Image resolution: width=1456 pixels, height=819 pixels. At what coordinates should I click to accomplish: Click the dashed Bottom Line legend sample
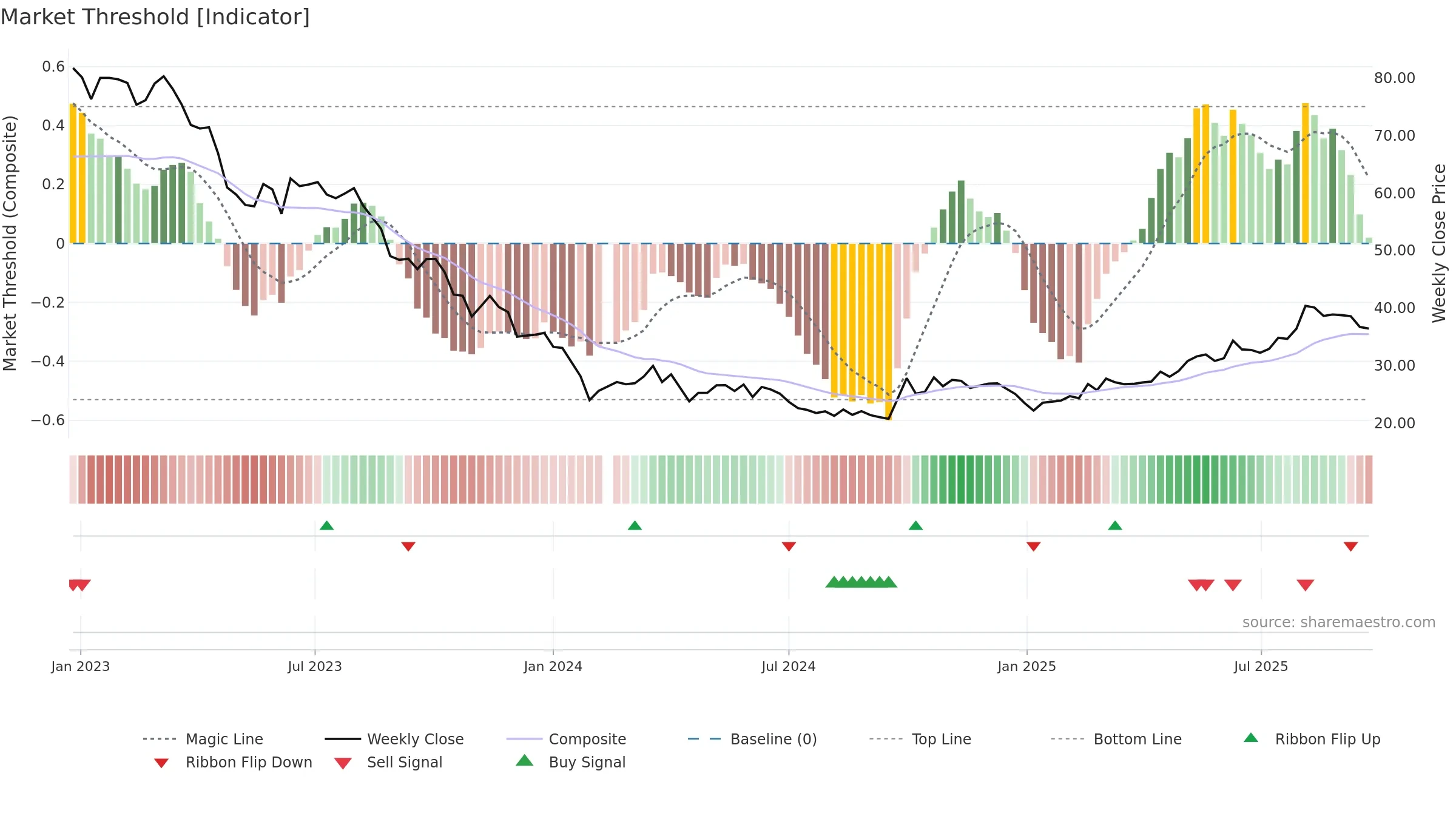point(1067,739)
